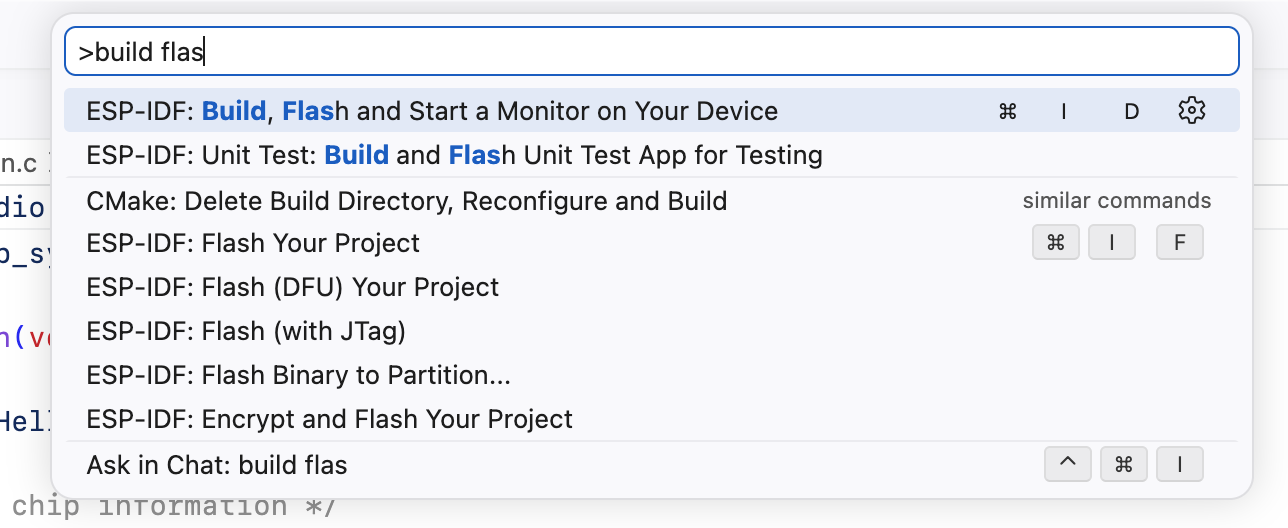1288x528 pixels.
Task: Click the "similar commands" label
Action: (1116, 201)
